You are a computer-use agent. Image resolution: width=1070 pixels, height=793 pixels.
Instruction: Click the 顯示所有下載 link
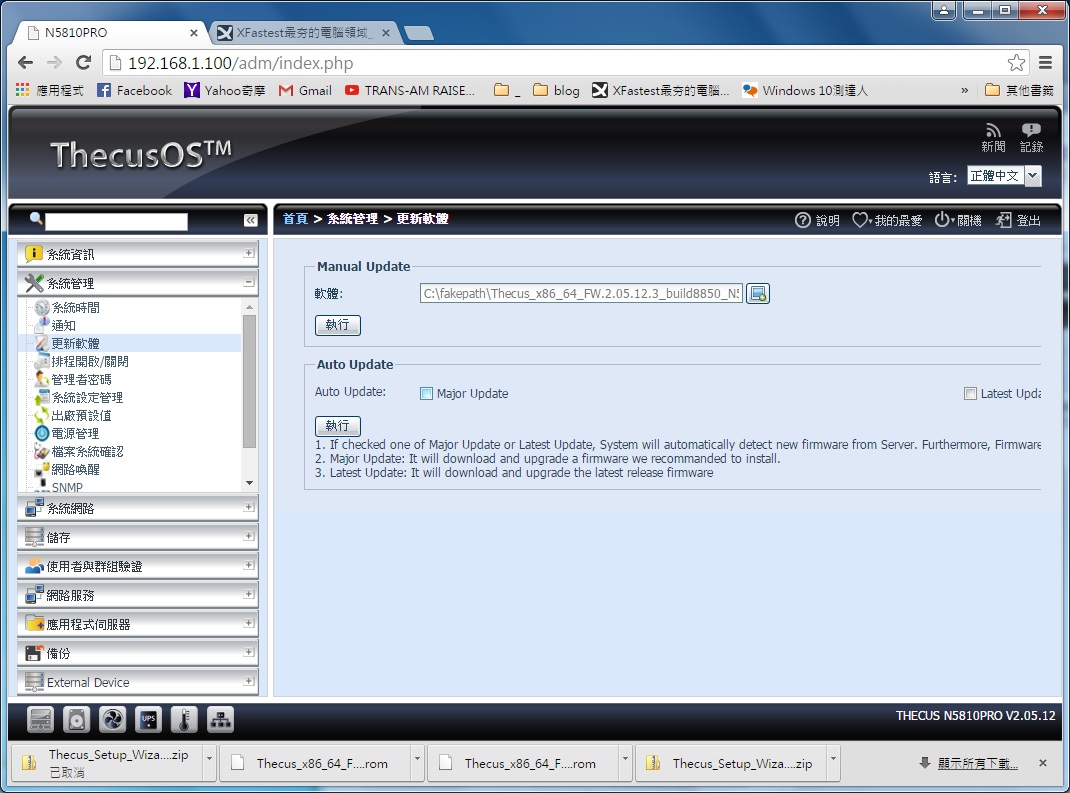pos(977,764)
